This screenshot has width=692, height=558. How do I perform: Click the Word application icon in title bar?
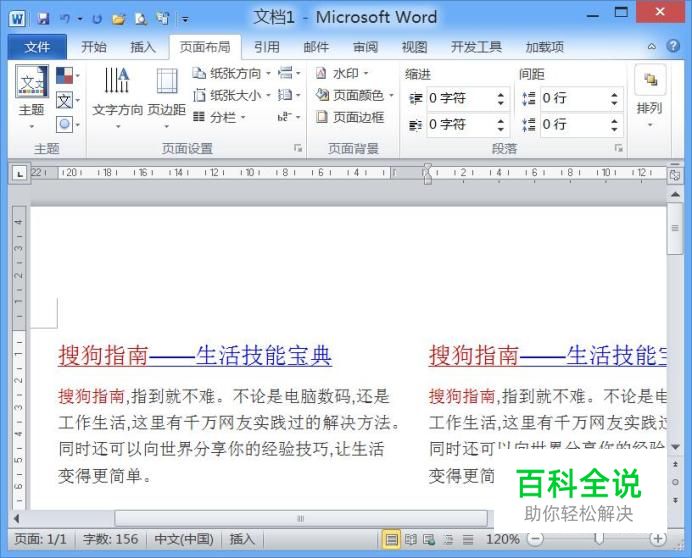[17, 19]
